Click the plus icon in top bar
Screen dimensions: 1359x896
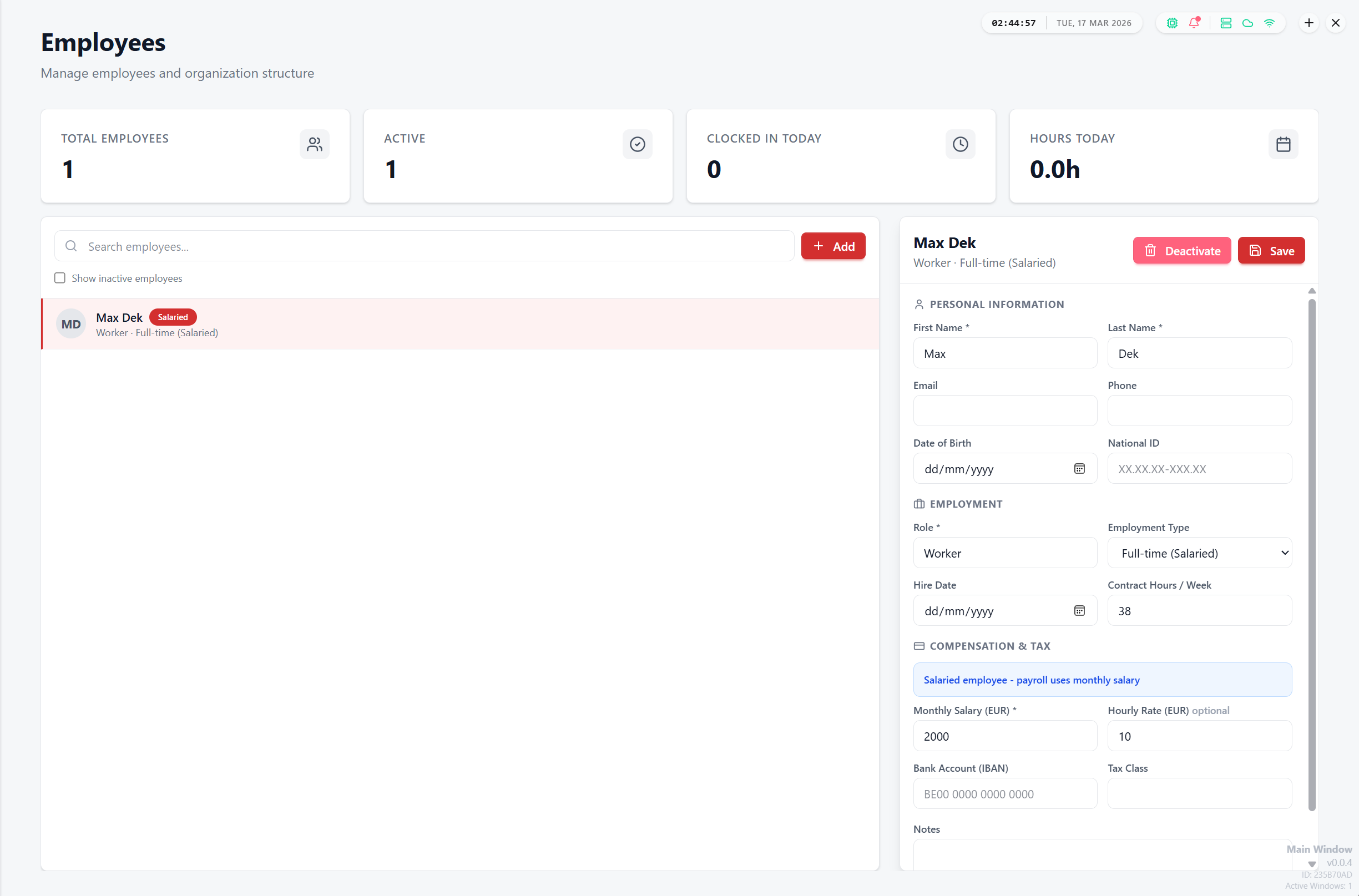tap(1309, 23)
